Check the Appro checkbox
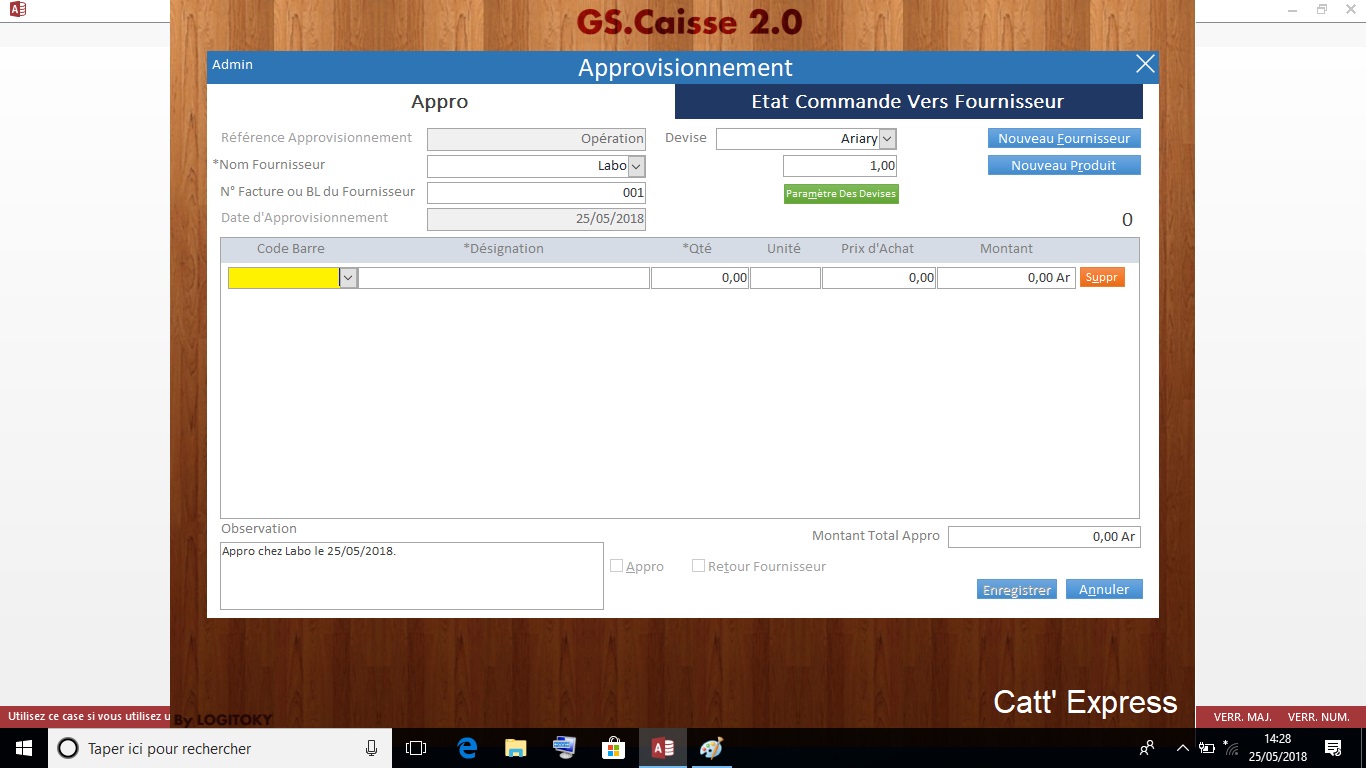This screenshot has height=768, width=1366. (617, 566)
